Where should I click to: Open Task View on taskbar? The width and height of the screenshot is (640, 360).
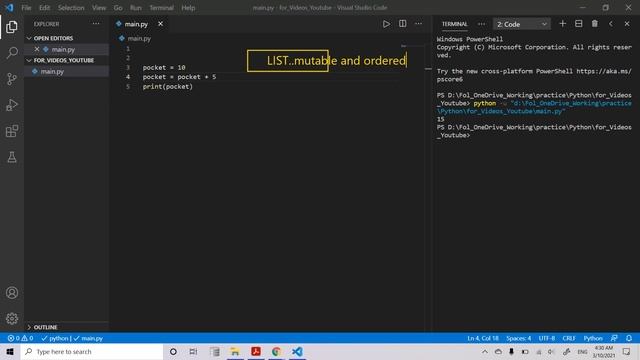tap(193, 351)
